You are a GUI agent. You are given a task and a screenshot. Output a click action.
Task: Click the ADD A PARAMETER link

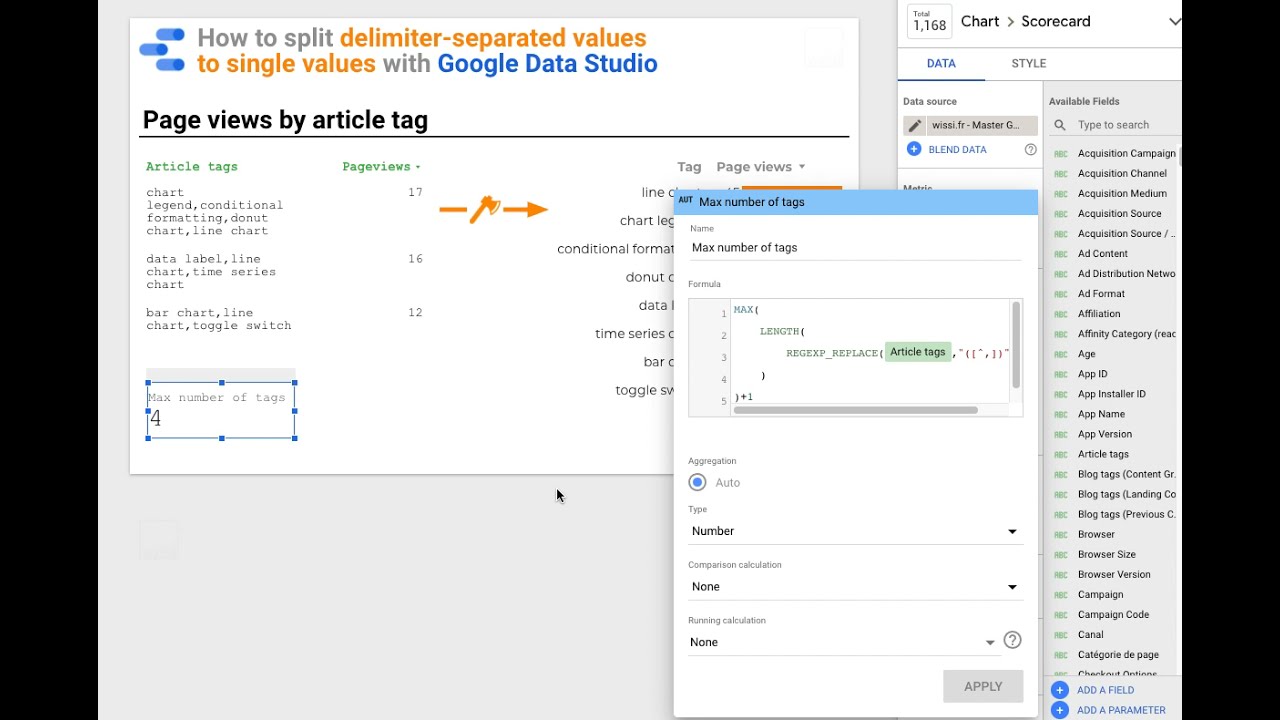(x=1121, y=710)
